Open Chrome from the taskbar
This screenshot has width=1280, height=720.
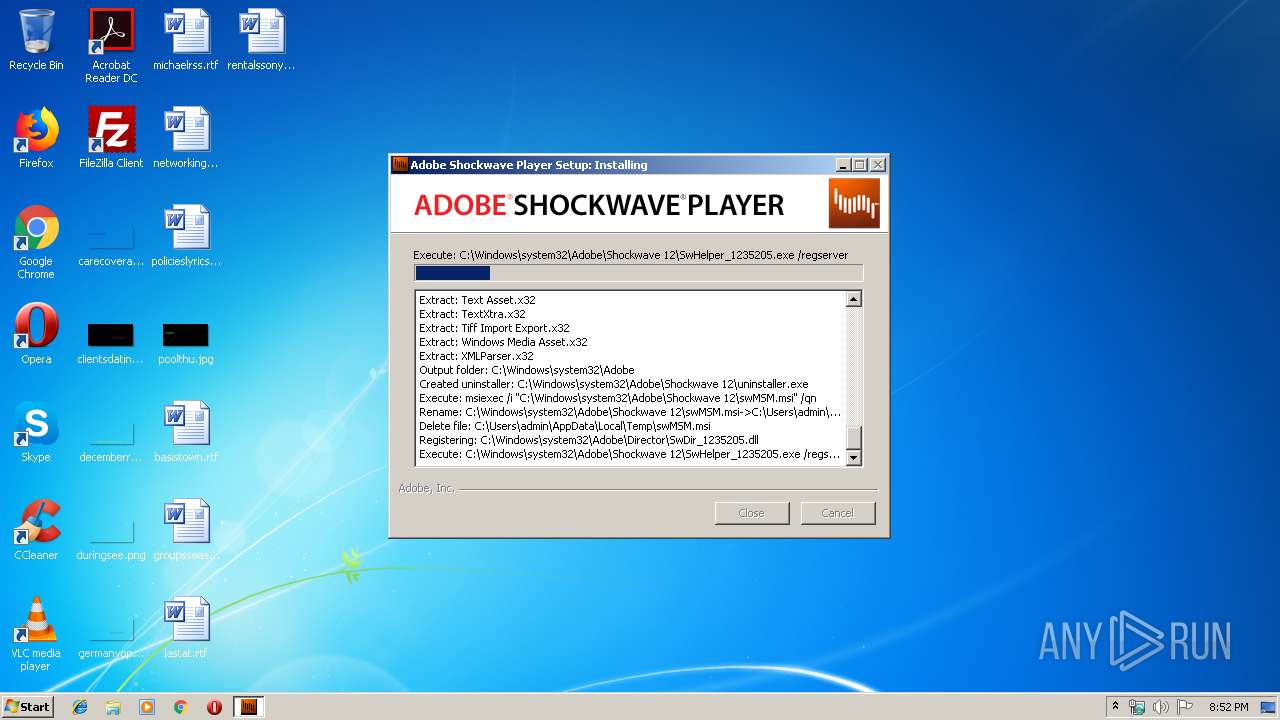pyautogui.click(x=180, y=707)
